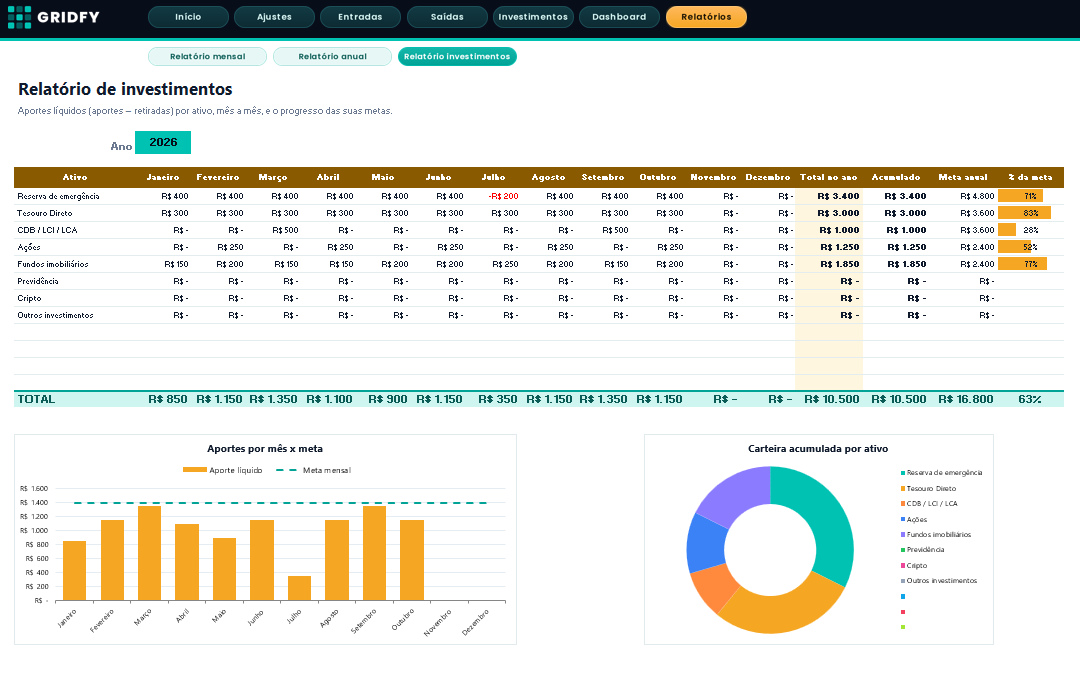1080x674 pixels.
Task: Click the R$ 1.350 Março total
Action: (273, 399)
